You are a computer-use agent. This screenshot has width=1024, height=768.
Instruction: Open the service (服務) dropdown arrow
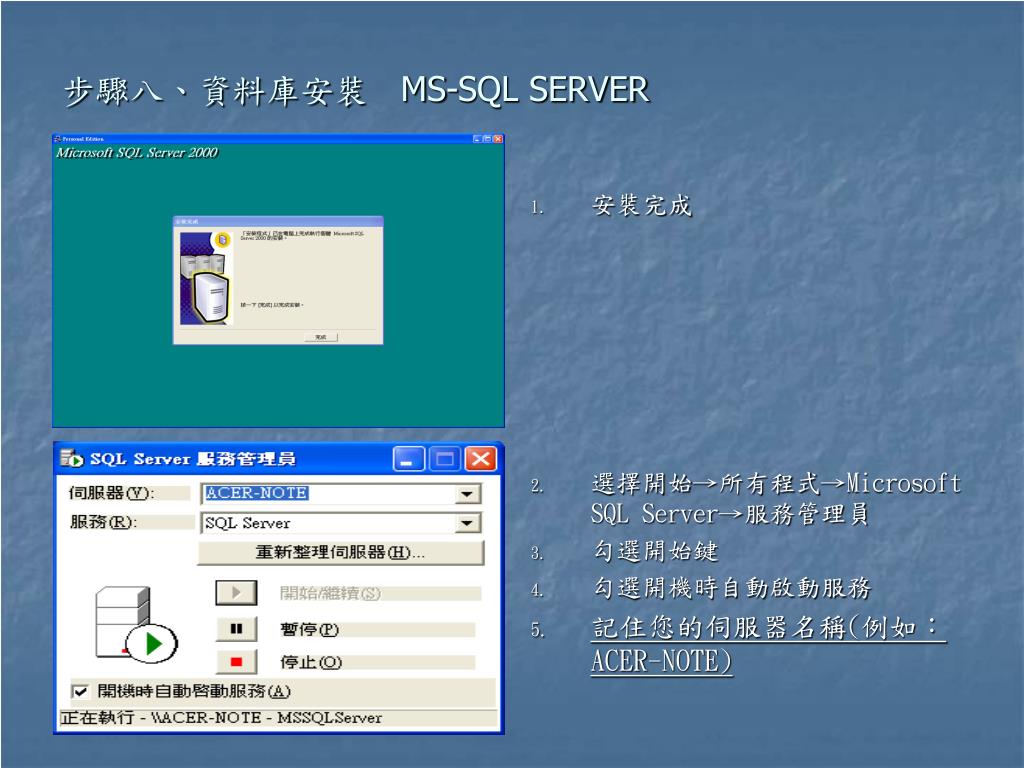tap(467, 523)
